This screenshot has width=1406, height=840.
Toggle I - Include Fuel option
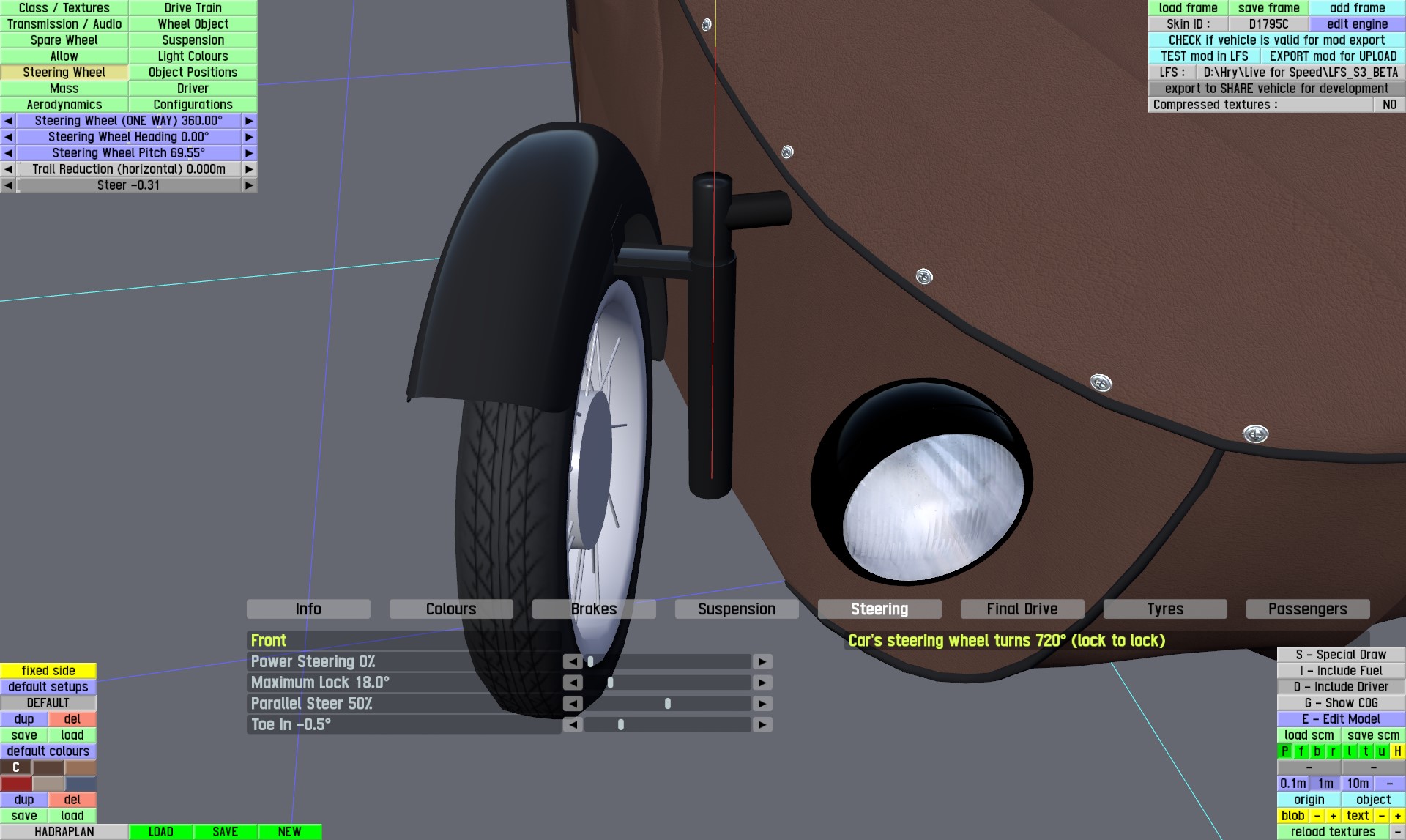[1341, 671]
